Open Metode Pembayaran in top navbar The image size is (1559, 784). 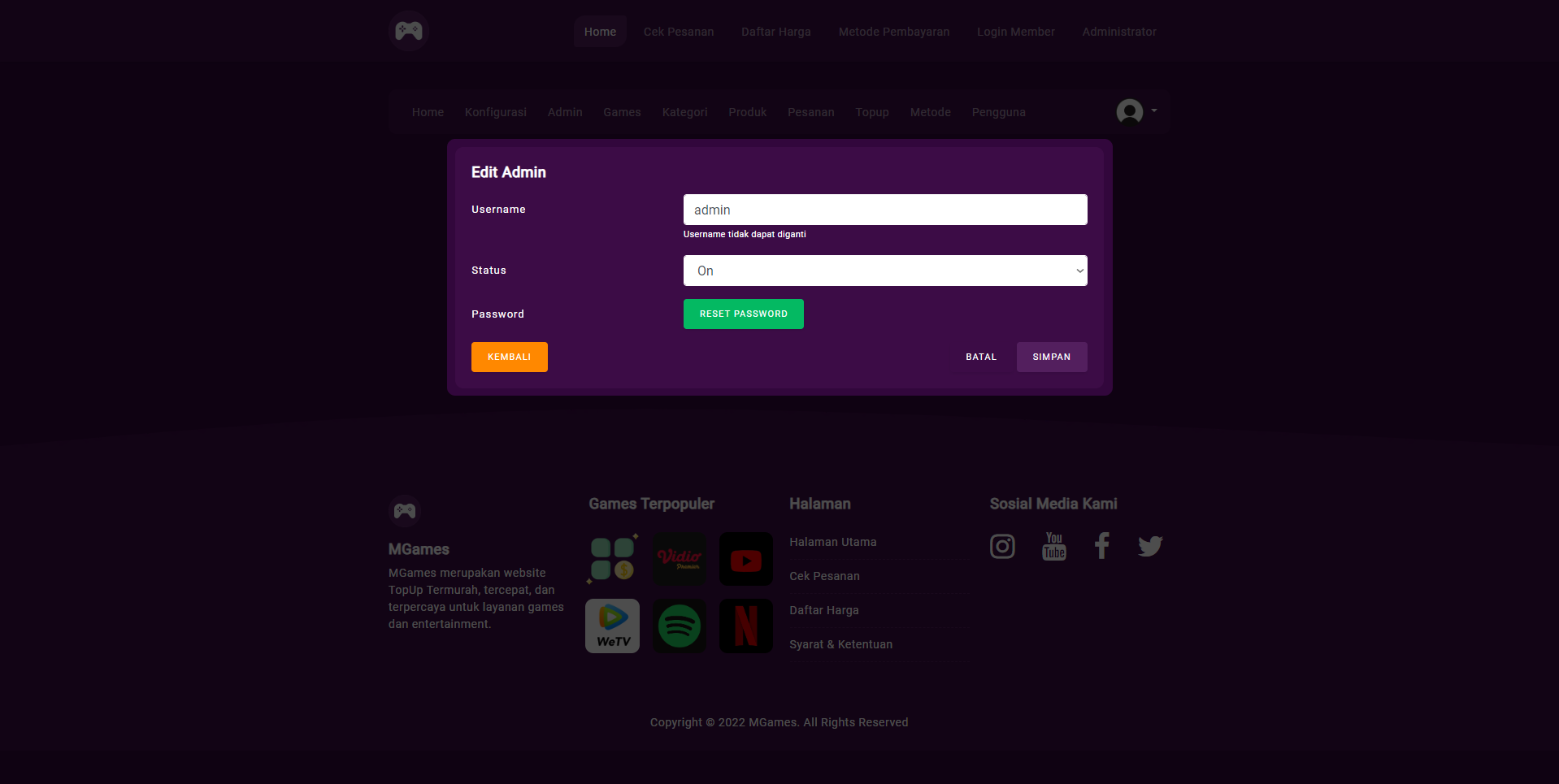click(x=894, y=32)
